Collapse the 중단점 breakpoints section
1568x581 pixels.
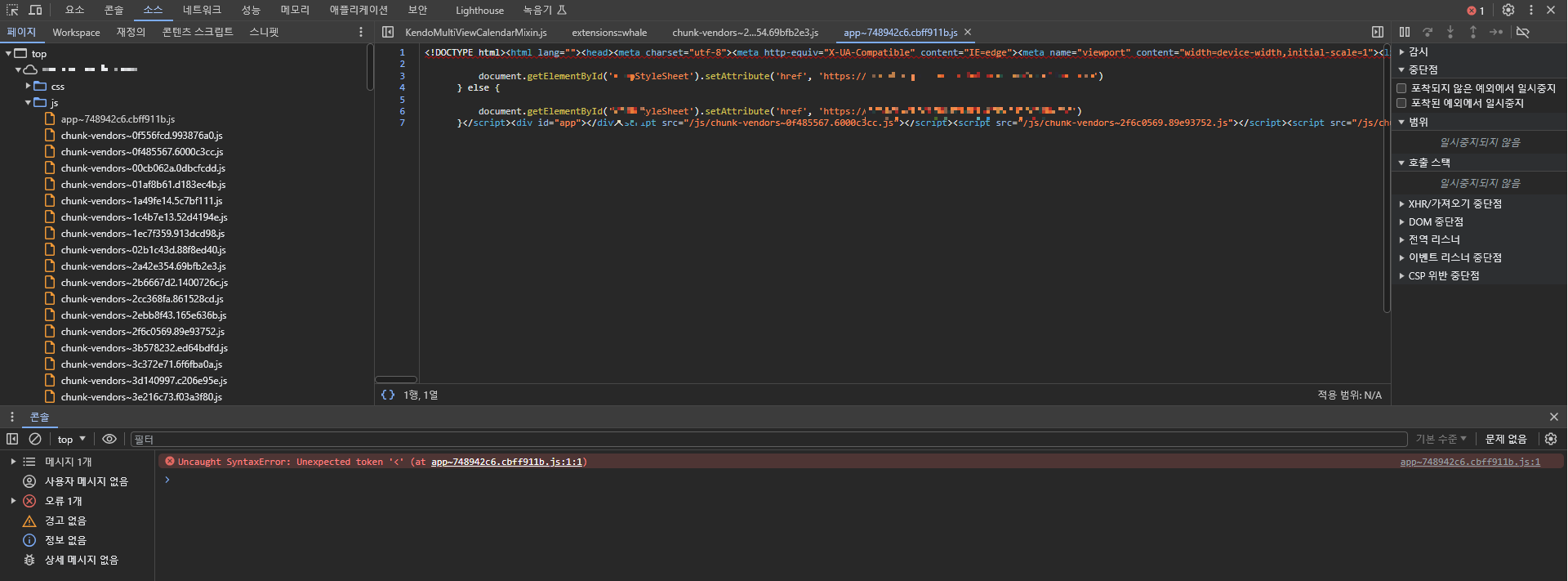pyautogui.click(x=1402, y=69)
